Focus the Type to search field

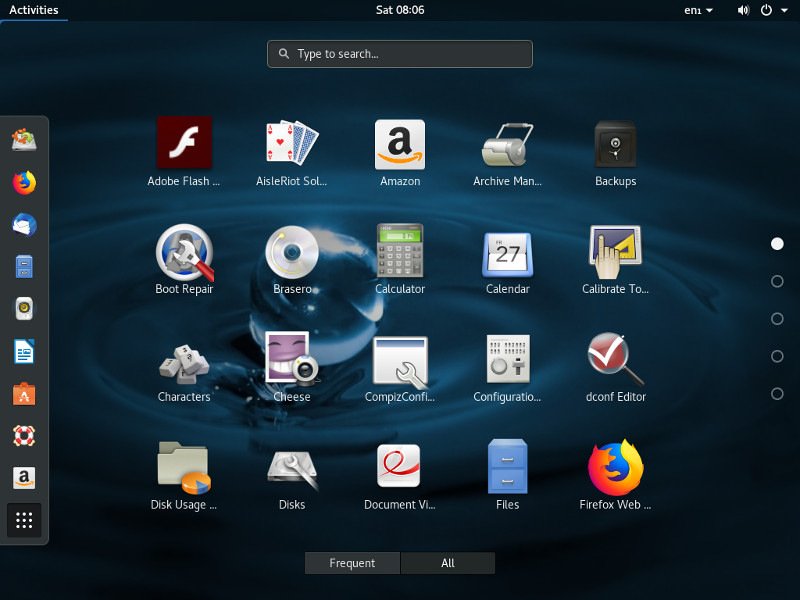click(x=399, y=54)
